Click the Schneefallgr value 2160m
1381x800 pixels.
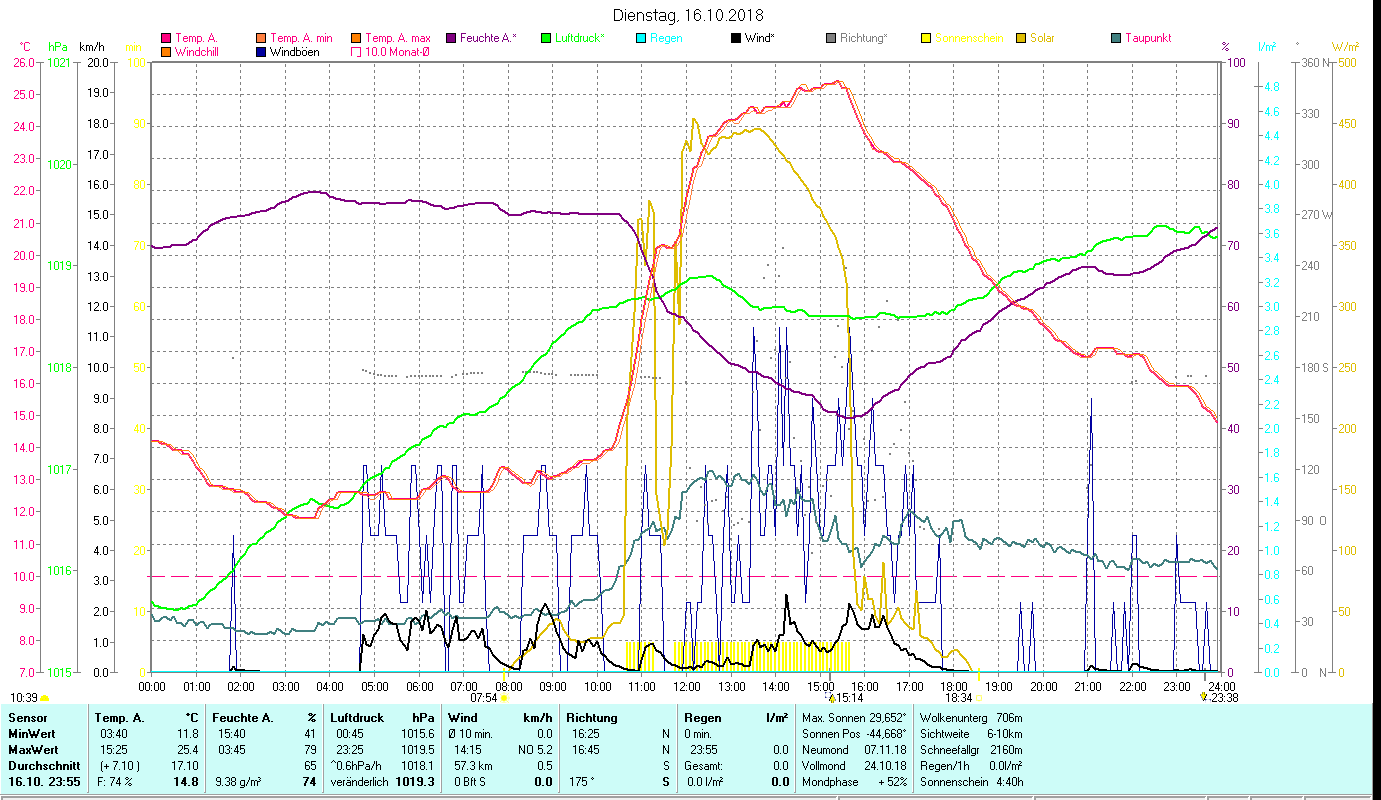tap(1005, 749)
